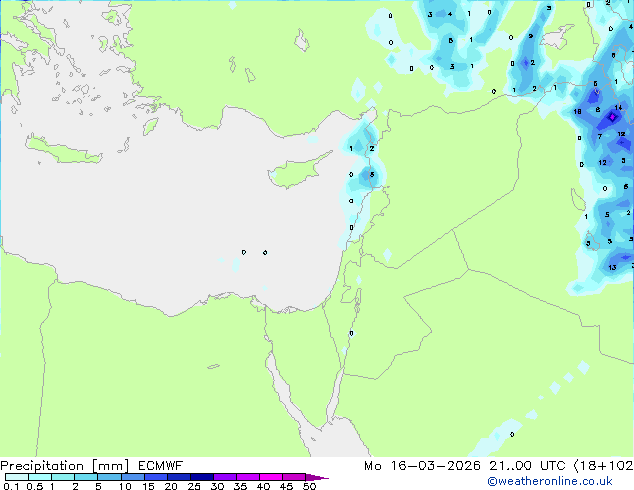Click the island of Crete on the map
The width and height of the screenshot is (634, 490).
(63, 150)
